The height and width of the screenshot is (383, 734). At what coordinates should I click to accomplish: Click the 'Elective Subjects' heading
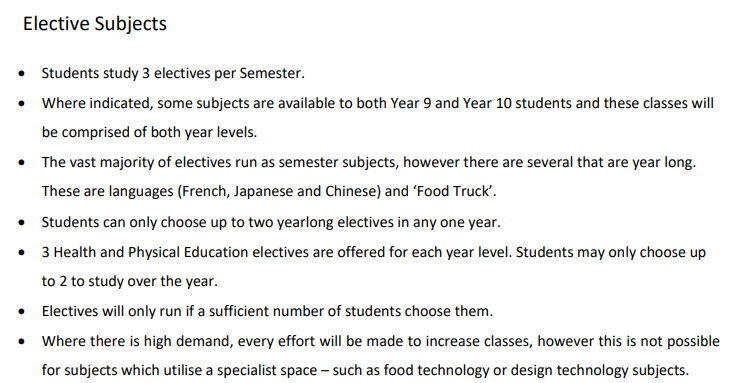(x=95, y=24)
